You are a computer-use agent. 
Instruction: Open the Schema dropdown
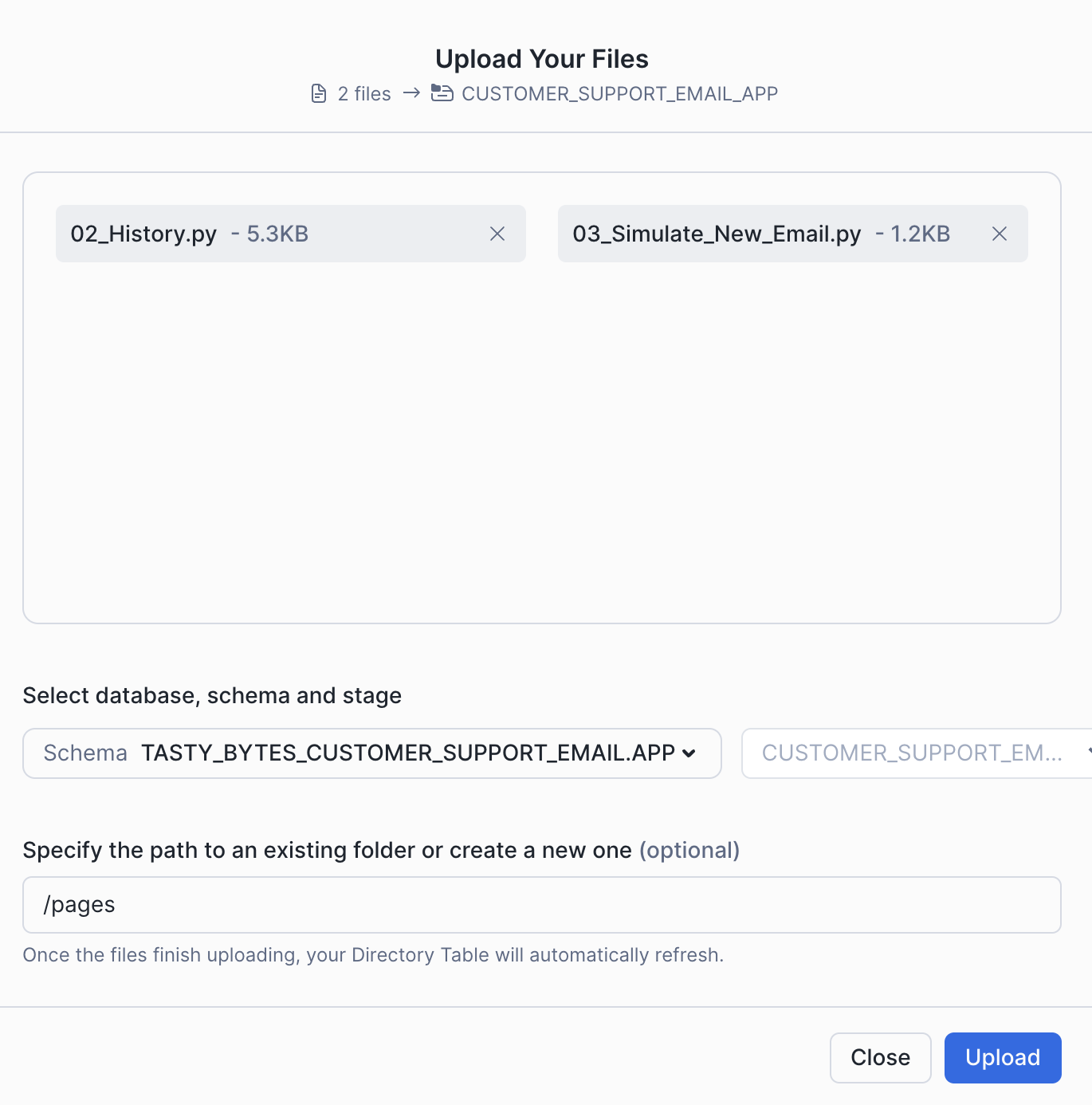coord(371,753)
